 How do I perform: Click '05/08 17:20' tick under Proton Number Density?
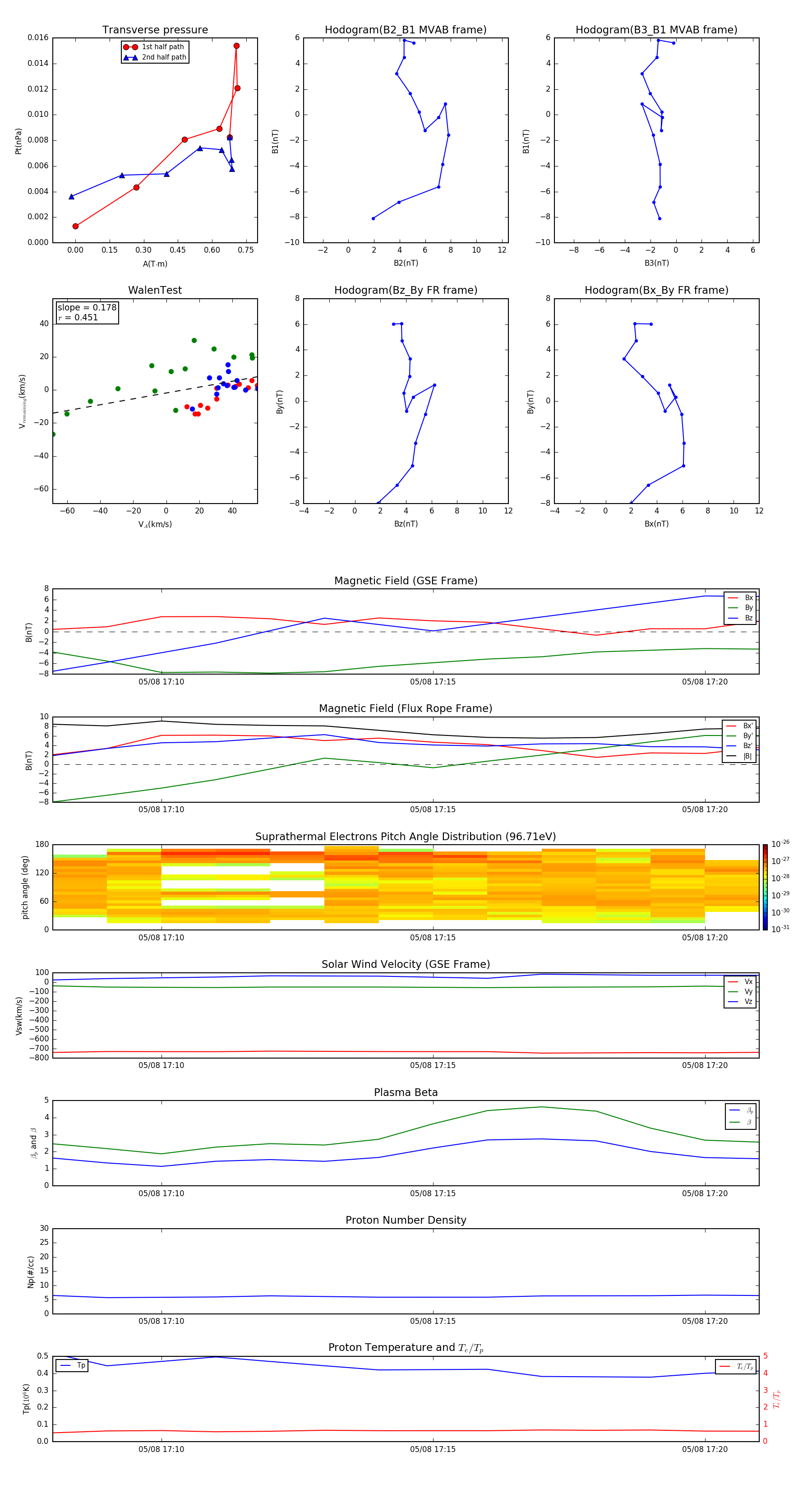705,1321
